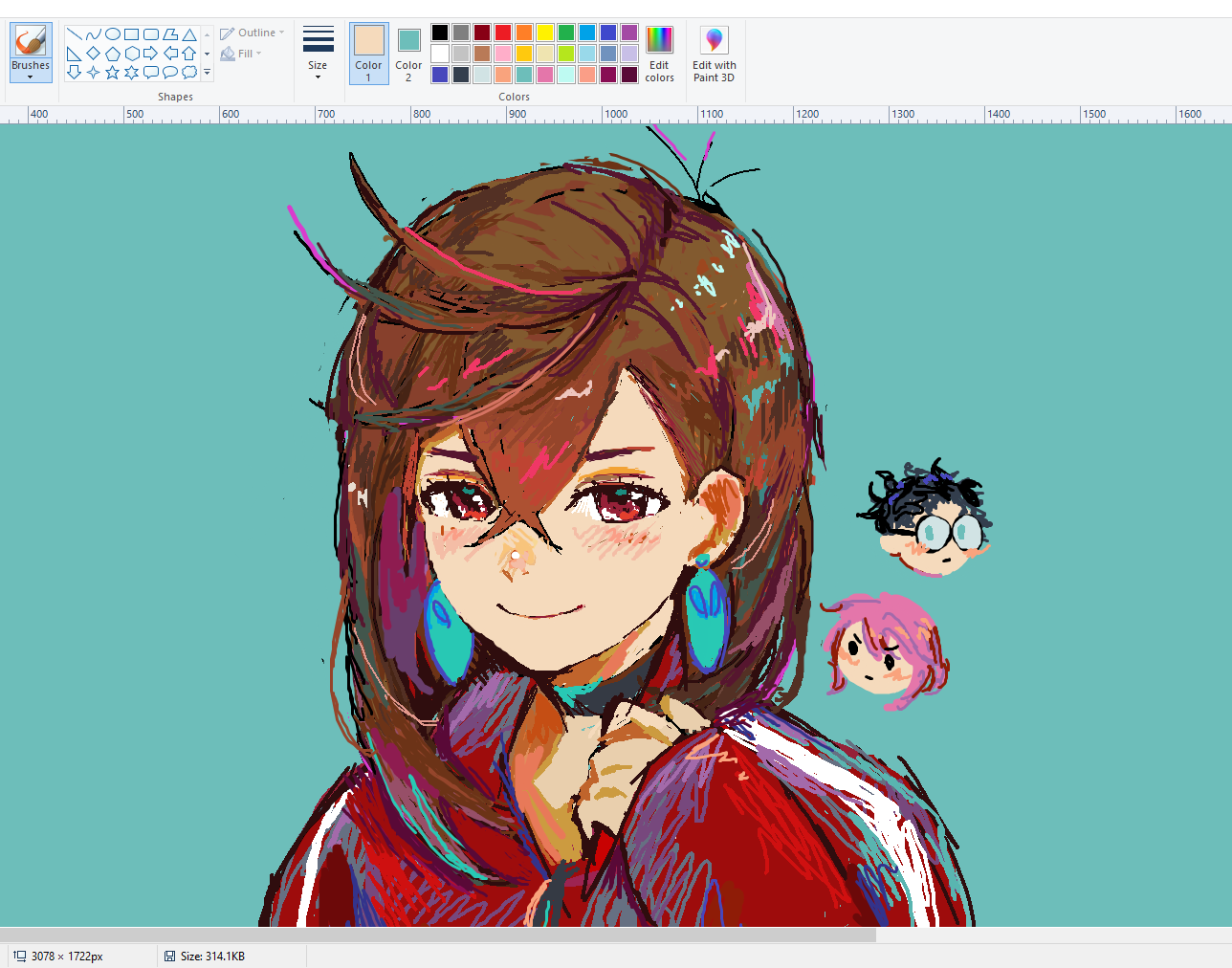
Task: Activate the Color 2 selector
Action: pyautogui.click(x=408, y=54)
